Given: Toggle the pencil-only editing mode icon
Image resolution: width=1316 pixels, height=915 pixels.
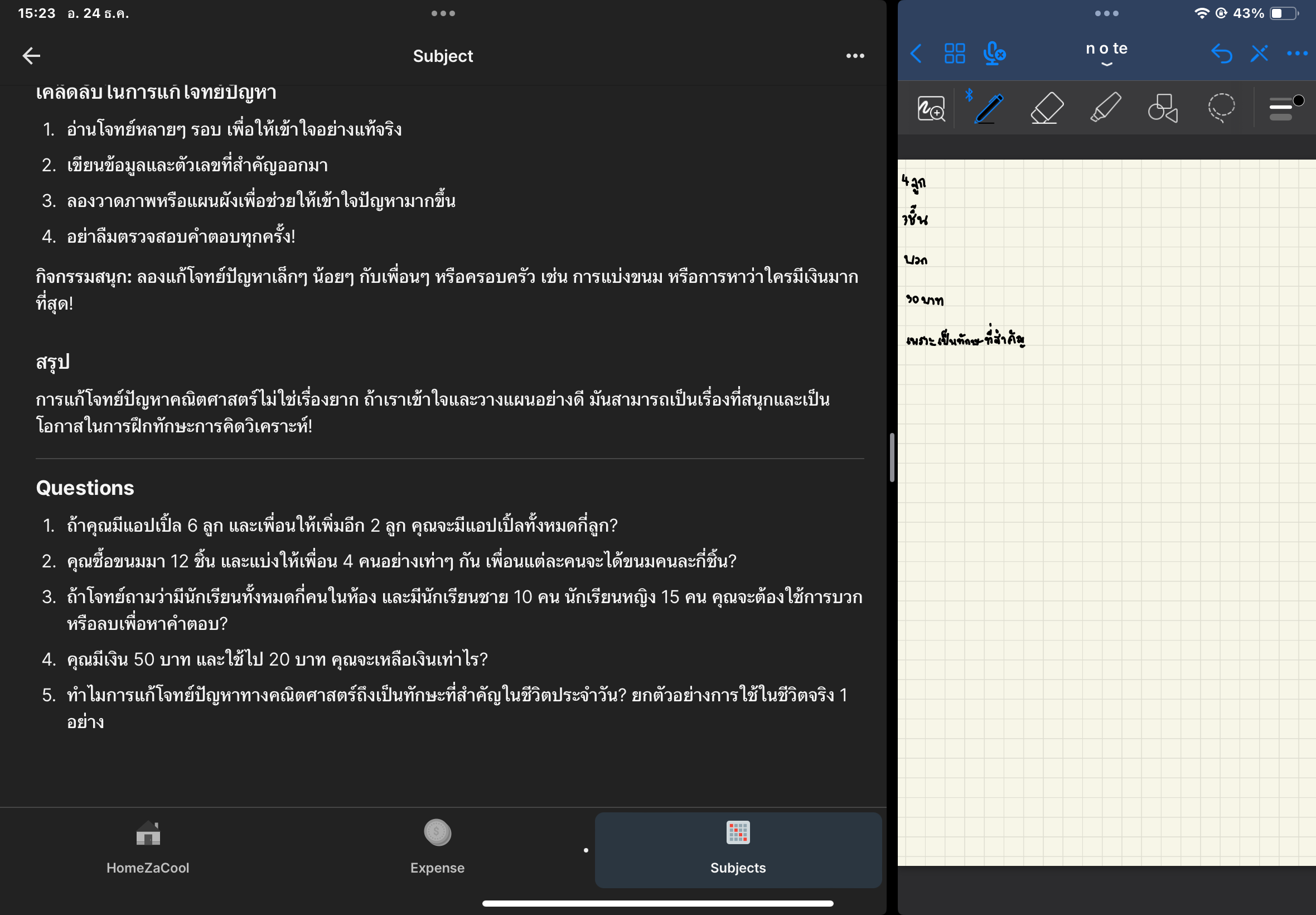Looking at the screenshot, I should 1259,54.
